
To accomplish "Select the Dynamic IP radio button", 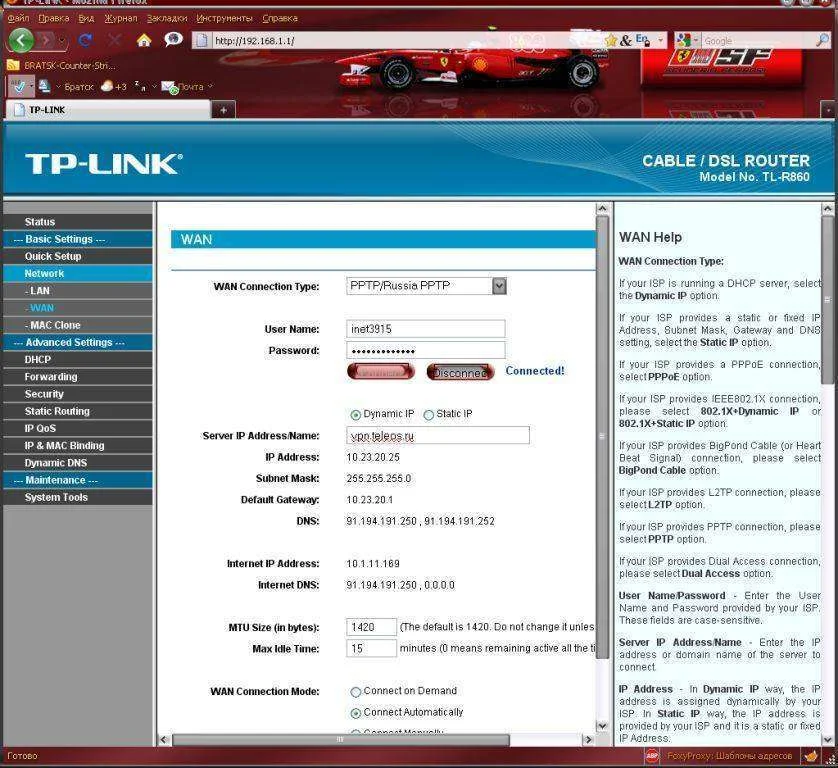I will pos(355,414).
